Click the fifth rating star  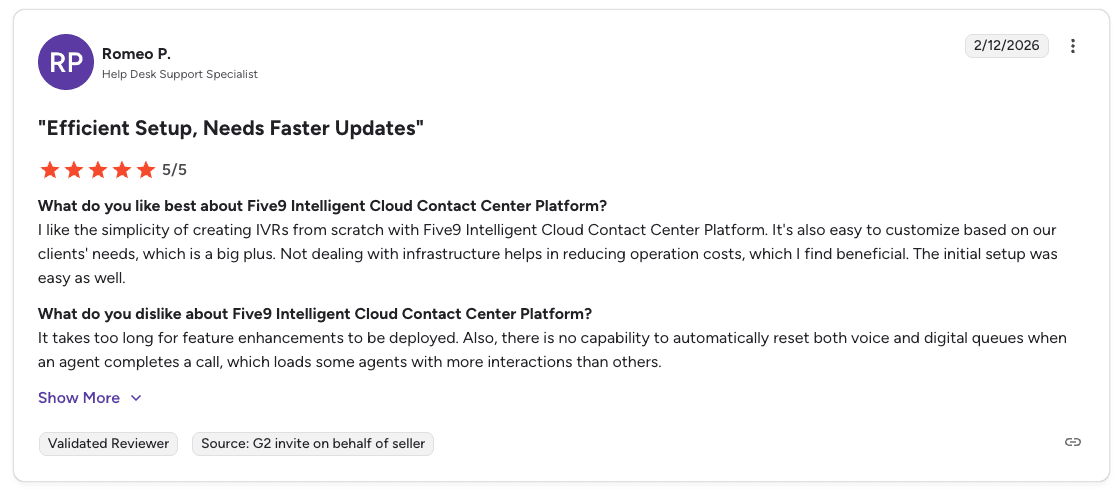click(x=146, y=170)
